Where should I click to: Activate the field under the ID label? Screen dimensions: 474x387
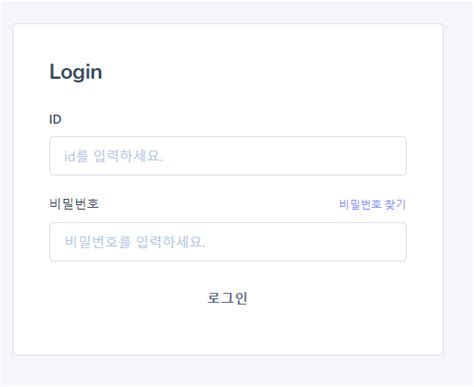pos(228,156)
